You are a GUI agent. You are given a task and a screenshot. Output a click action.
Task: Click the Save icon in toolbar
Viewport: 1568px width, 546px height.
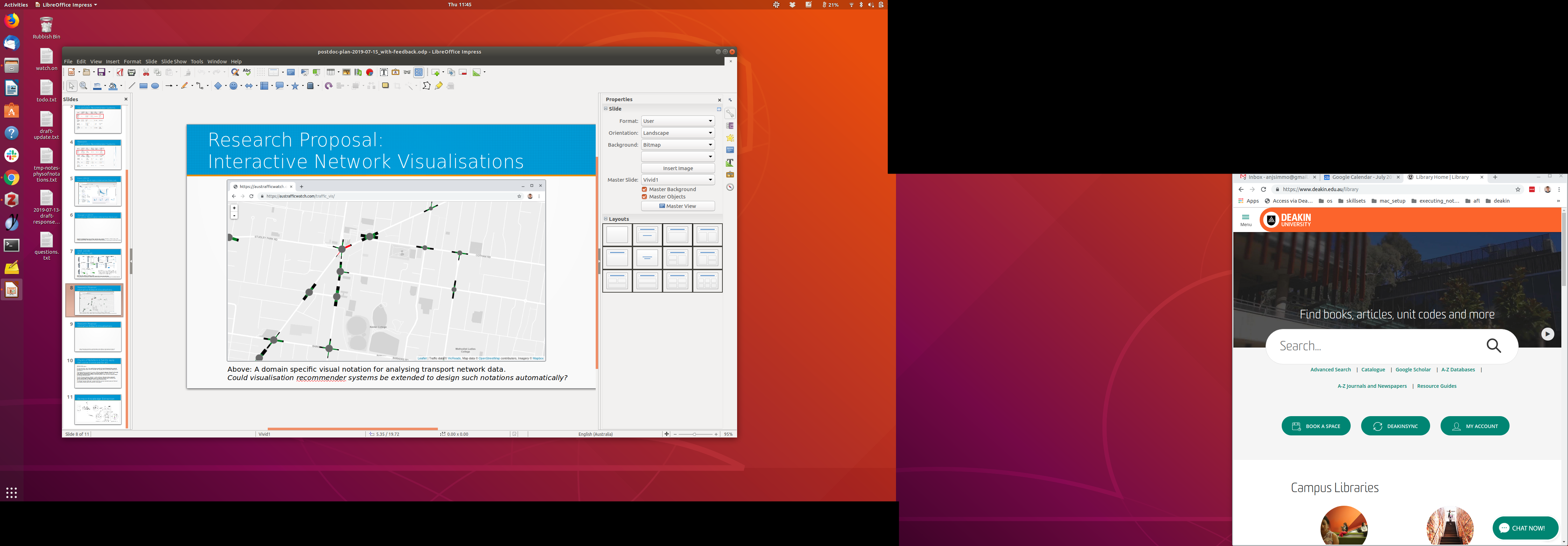pyautogui.click(x=101, y=72)
